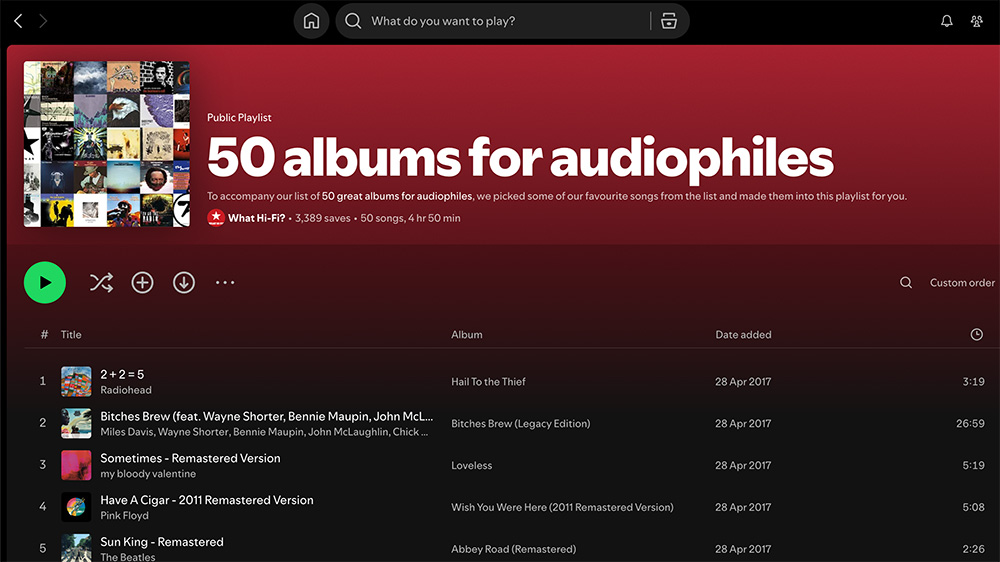Click the playlist cover collage
Viewport: 1000px width, 562px height.
point(106,144)
